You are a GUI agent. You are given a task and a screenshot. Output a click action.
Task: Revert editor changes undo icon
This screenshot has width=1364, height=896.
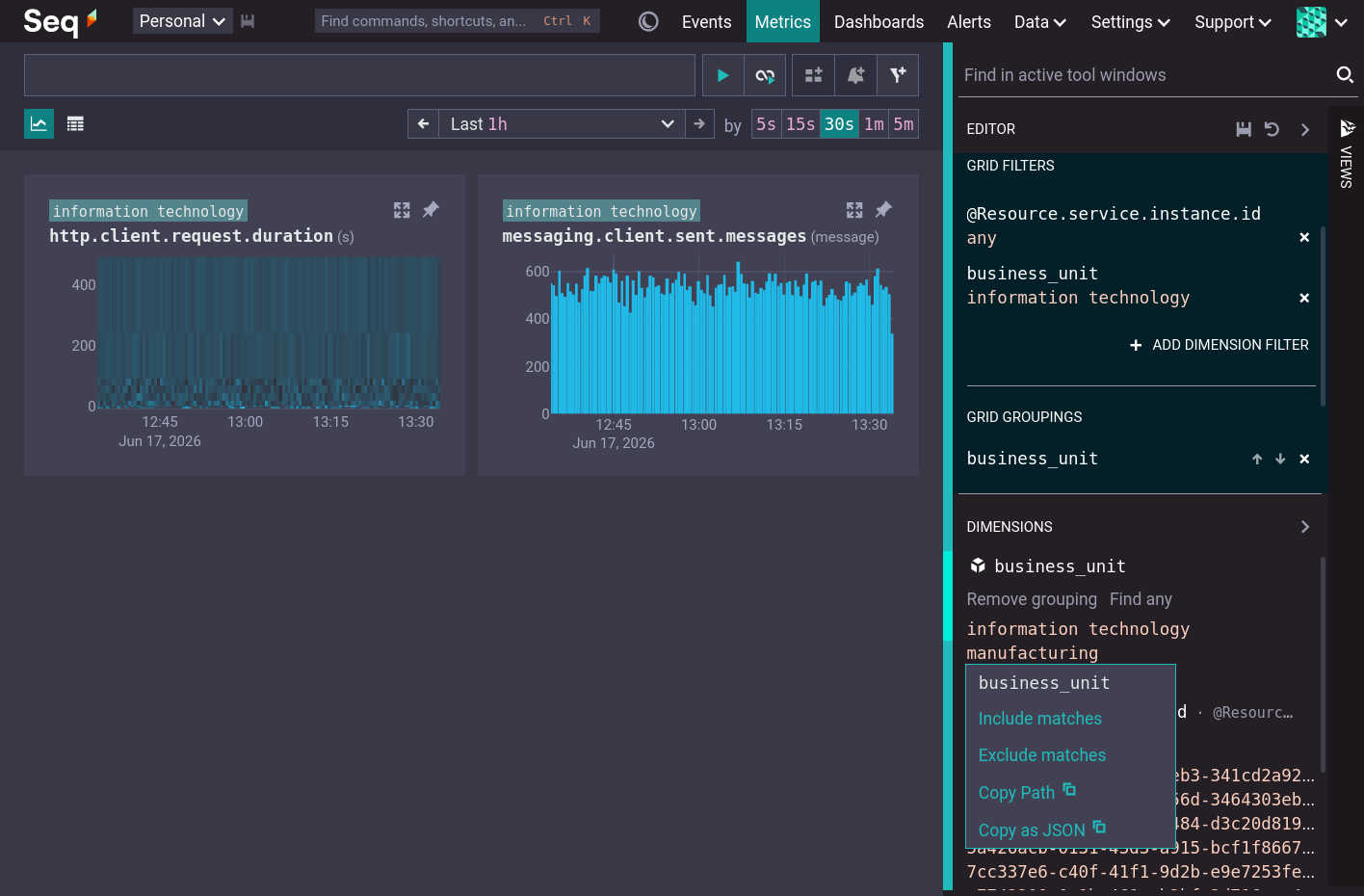point(1272,129)
